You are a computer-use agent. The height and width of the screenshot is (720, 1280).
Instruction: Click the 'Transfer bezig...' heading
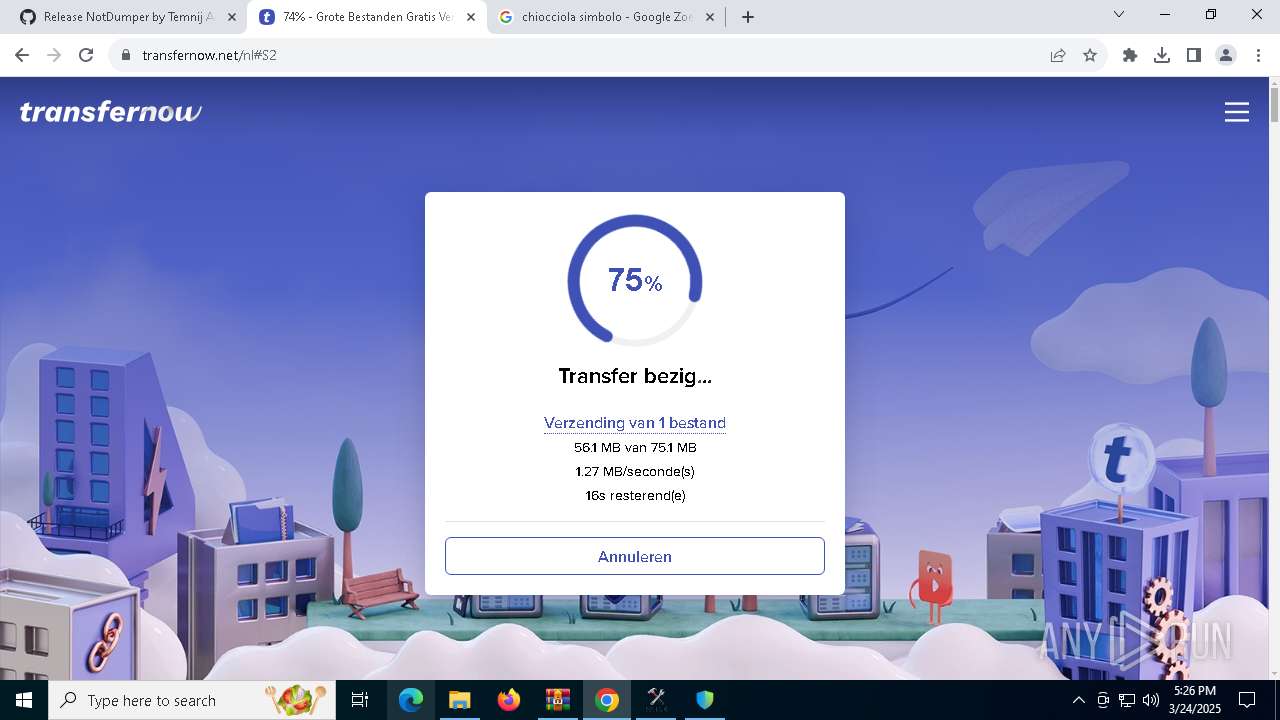point(635,377)
